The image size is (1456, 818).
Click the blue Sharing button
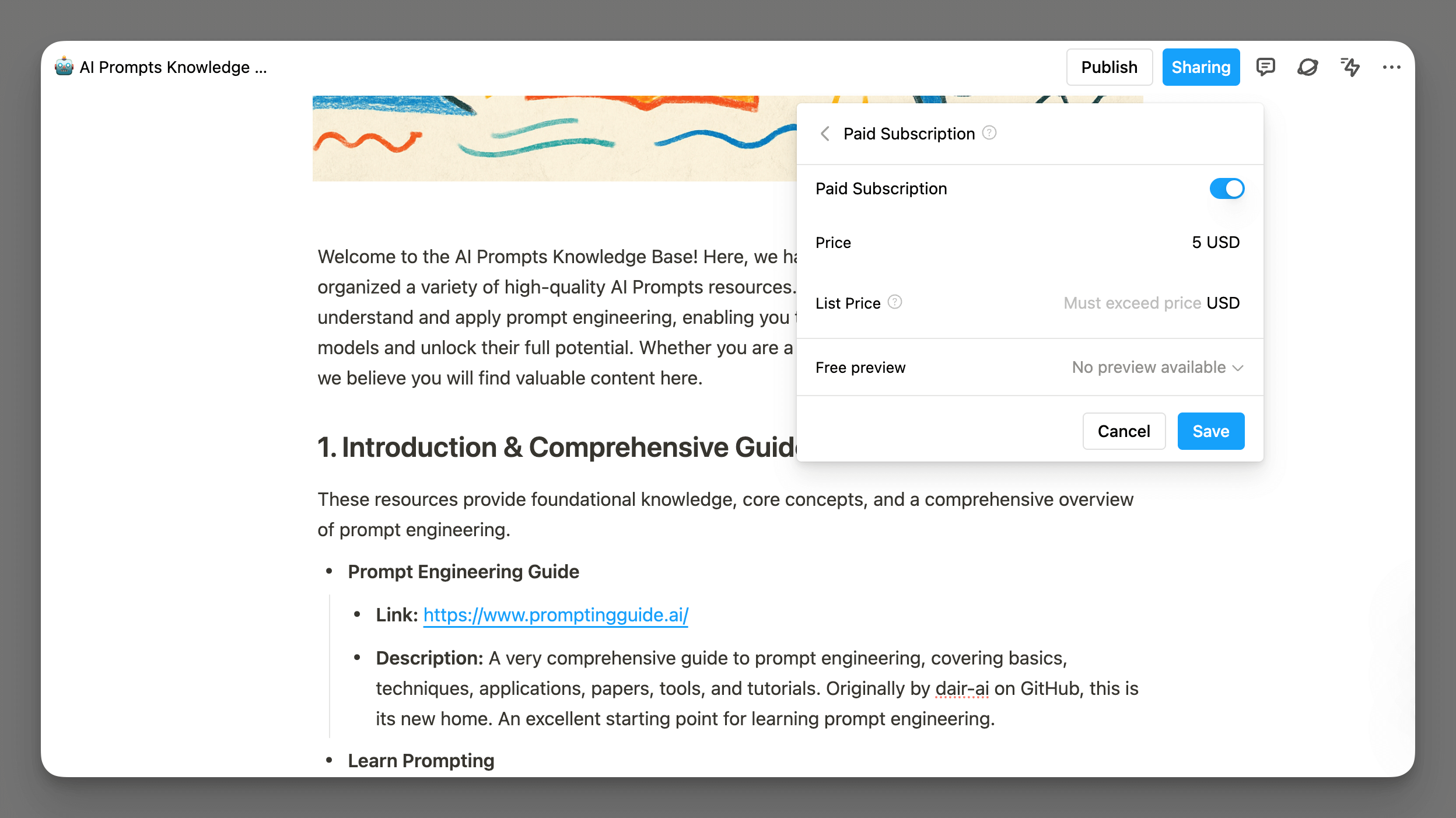1200,67
